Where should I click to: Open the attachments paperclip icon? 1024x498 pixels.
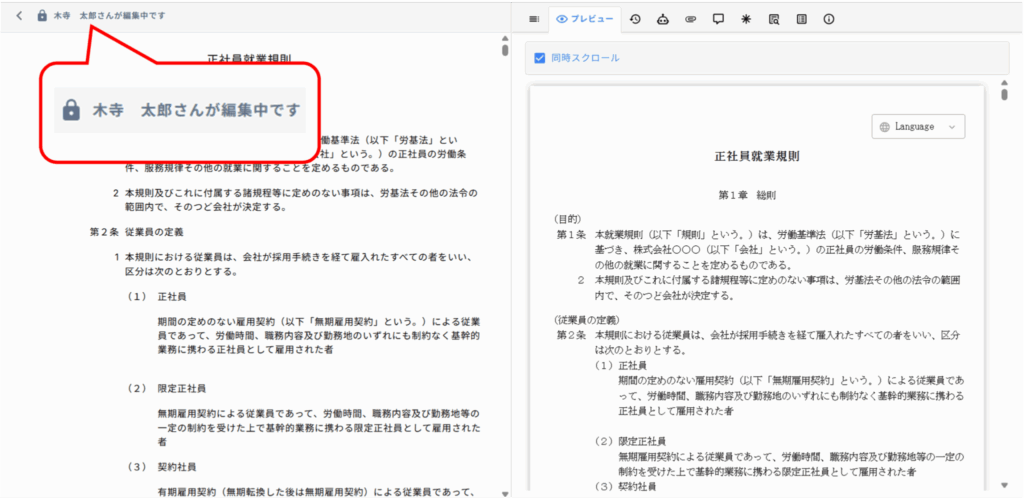(690, 18)
